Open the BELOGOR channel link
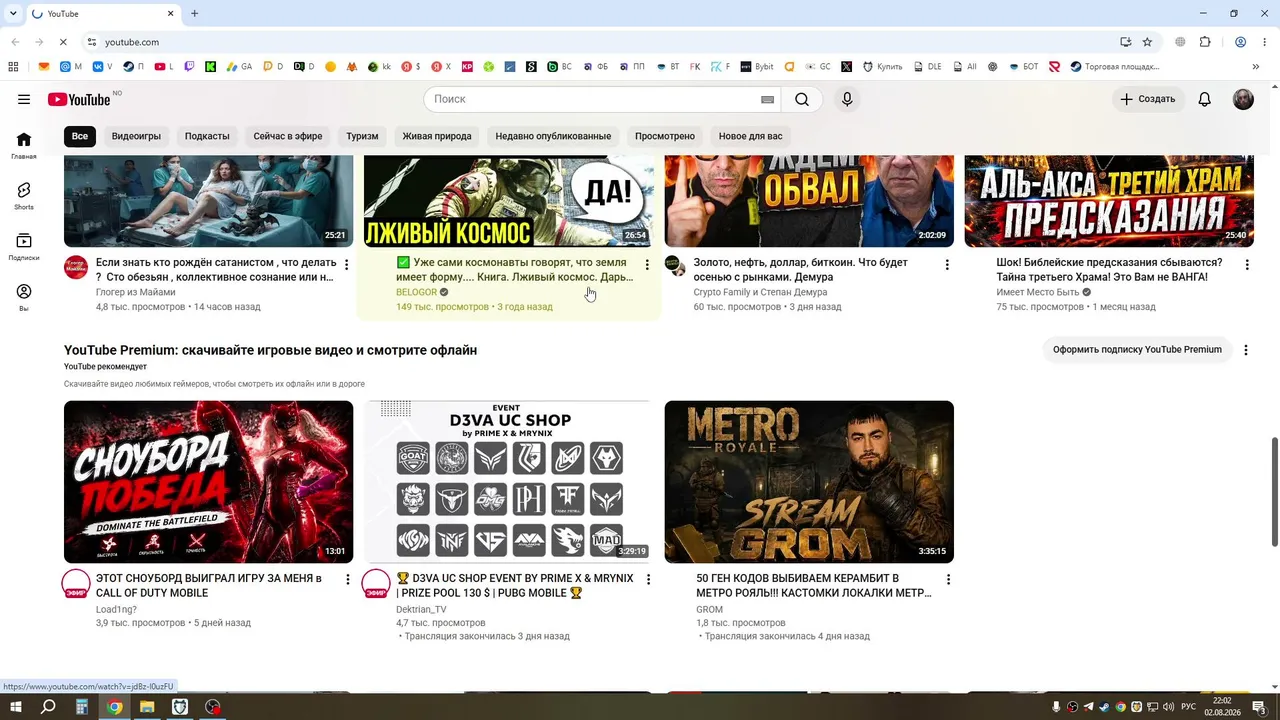This screenshot has height=720, width=1280. (x=416, y=292)
